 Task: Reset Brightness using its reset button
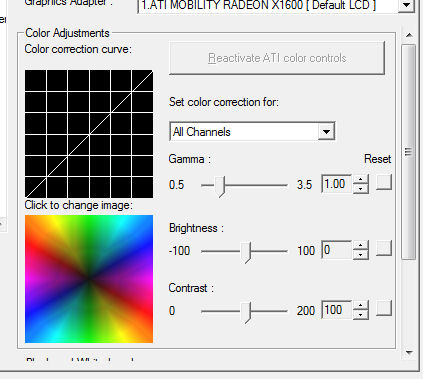pyautogui.click(x=384, y=248)
